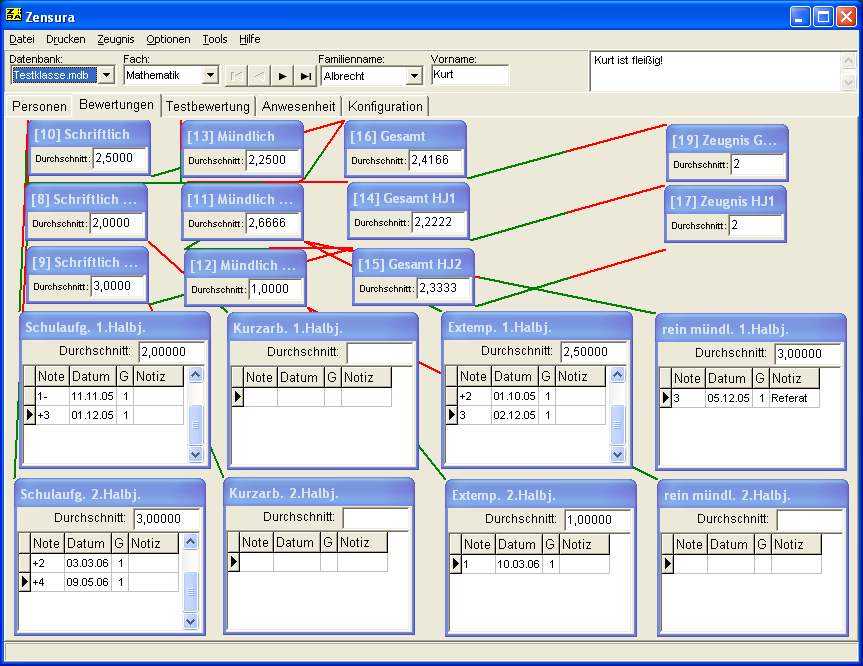The width and height of the screenshot is (863, 666).
Task: Click the [13] Mündlich Durchschnitt value 2,2500
Action: click(x=273, y=160)
